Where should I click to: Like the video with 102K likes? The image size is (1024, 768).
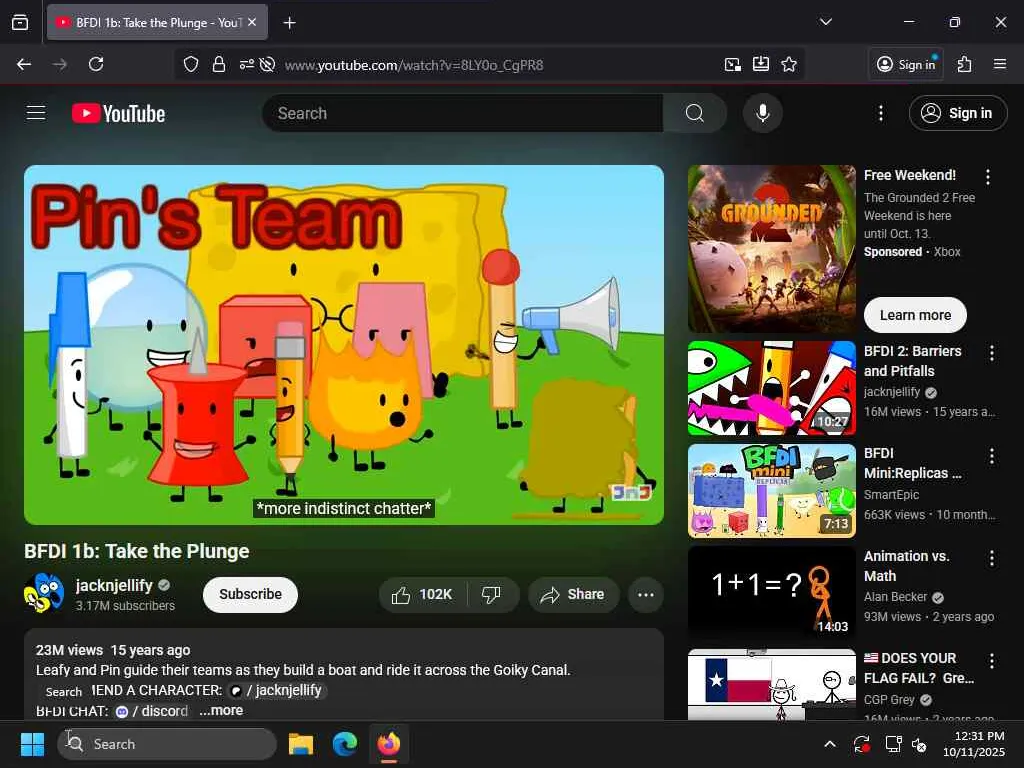[422, 594]
